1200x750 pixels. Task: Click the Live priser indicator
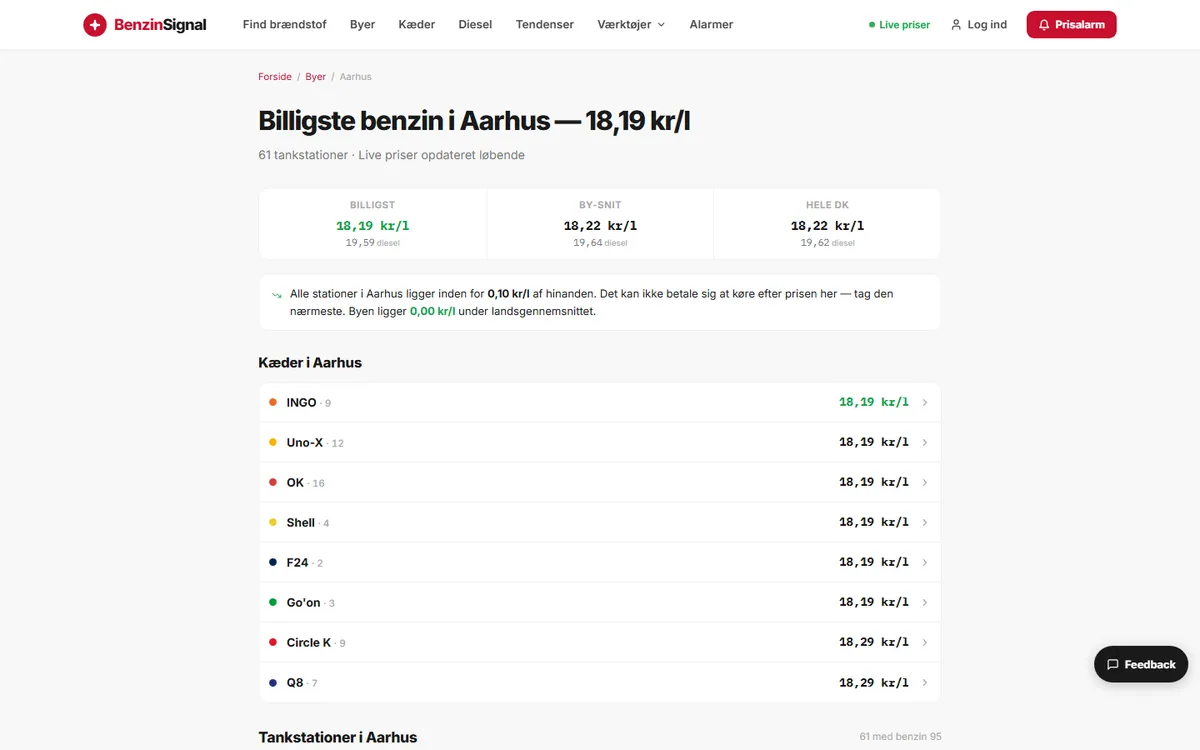(x=899, y=25)
